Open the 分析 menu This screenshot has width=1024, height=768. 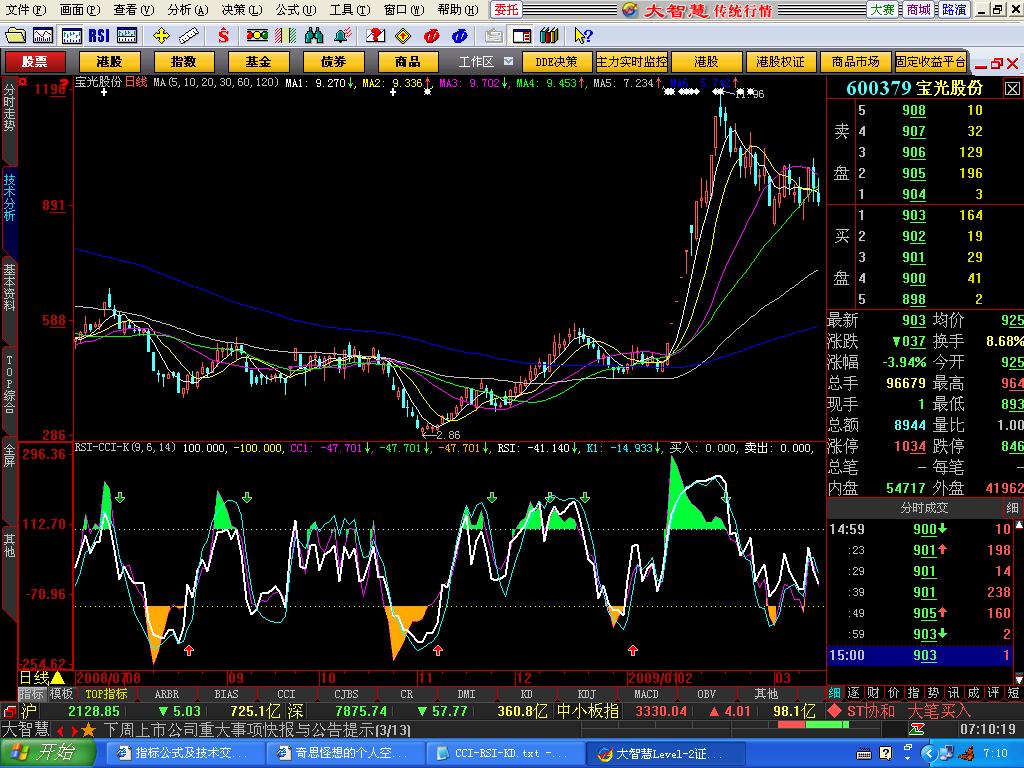(x=187, y=10)
